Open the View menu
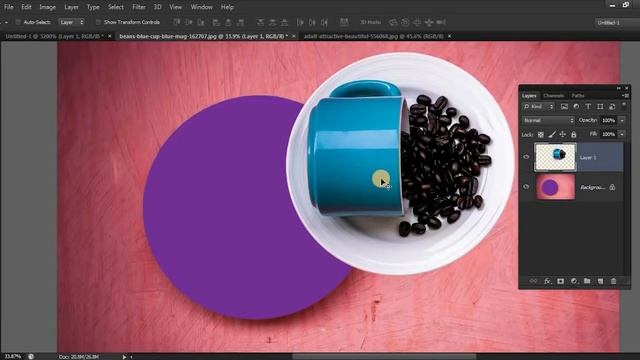Screen dimensions: 640x360 [x=176, y=7]
